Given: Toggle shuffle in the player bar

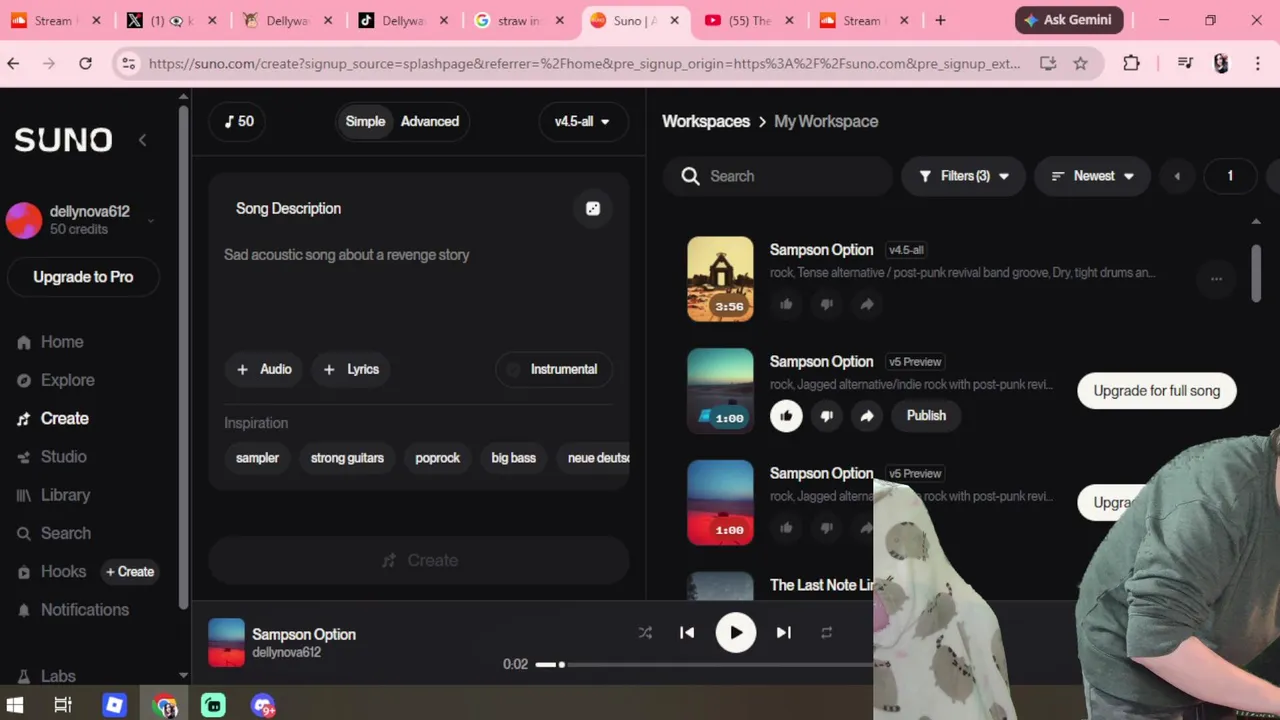Looking at the screenshot, I should 645,633.
